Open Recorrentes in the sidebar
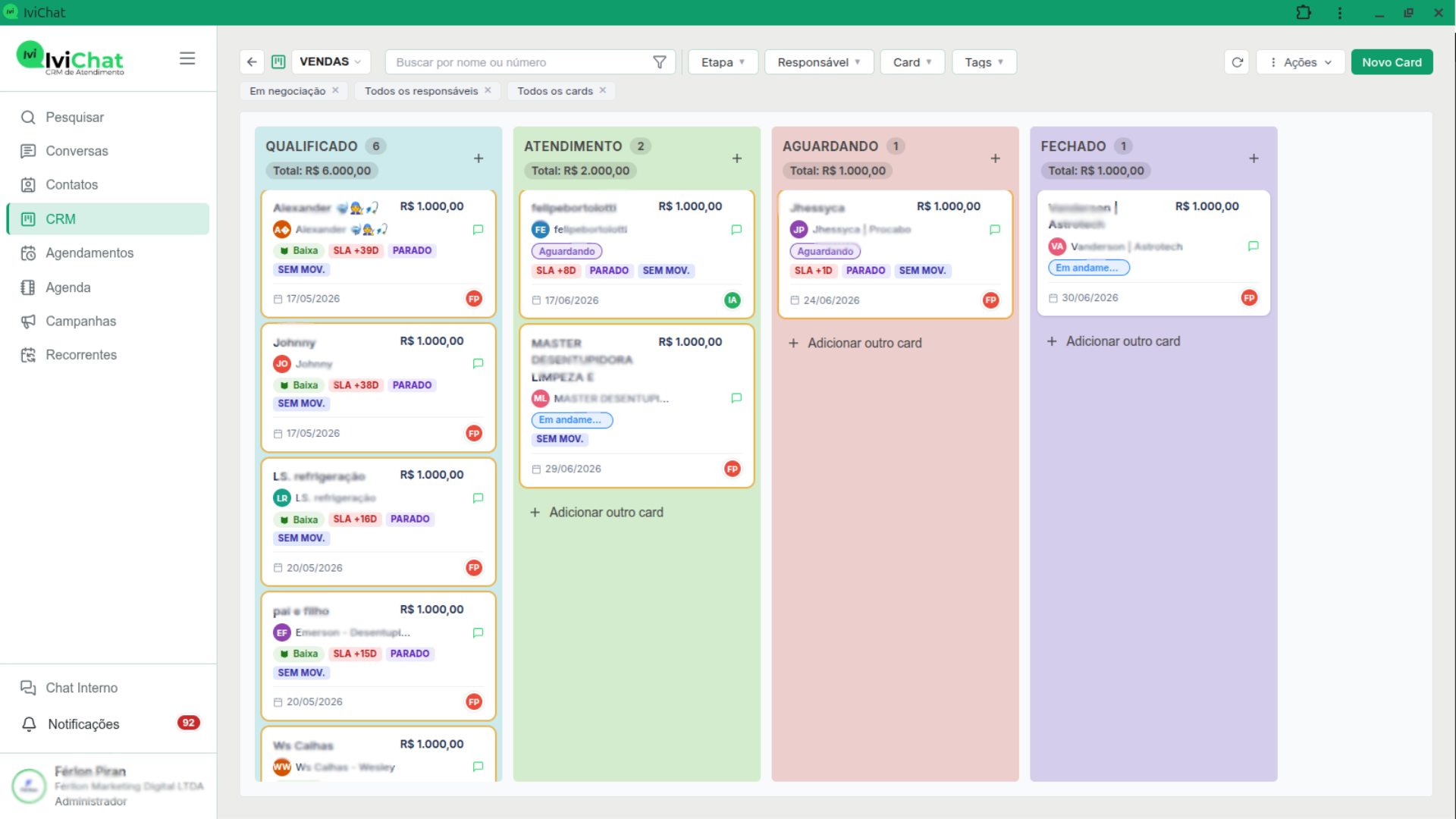Viewport: 1456px width, 819px height. pyautogui.click(x=108, y=355)
